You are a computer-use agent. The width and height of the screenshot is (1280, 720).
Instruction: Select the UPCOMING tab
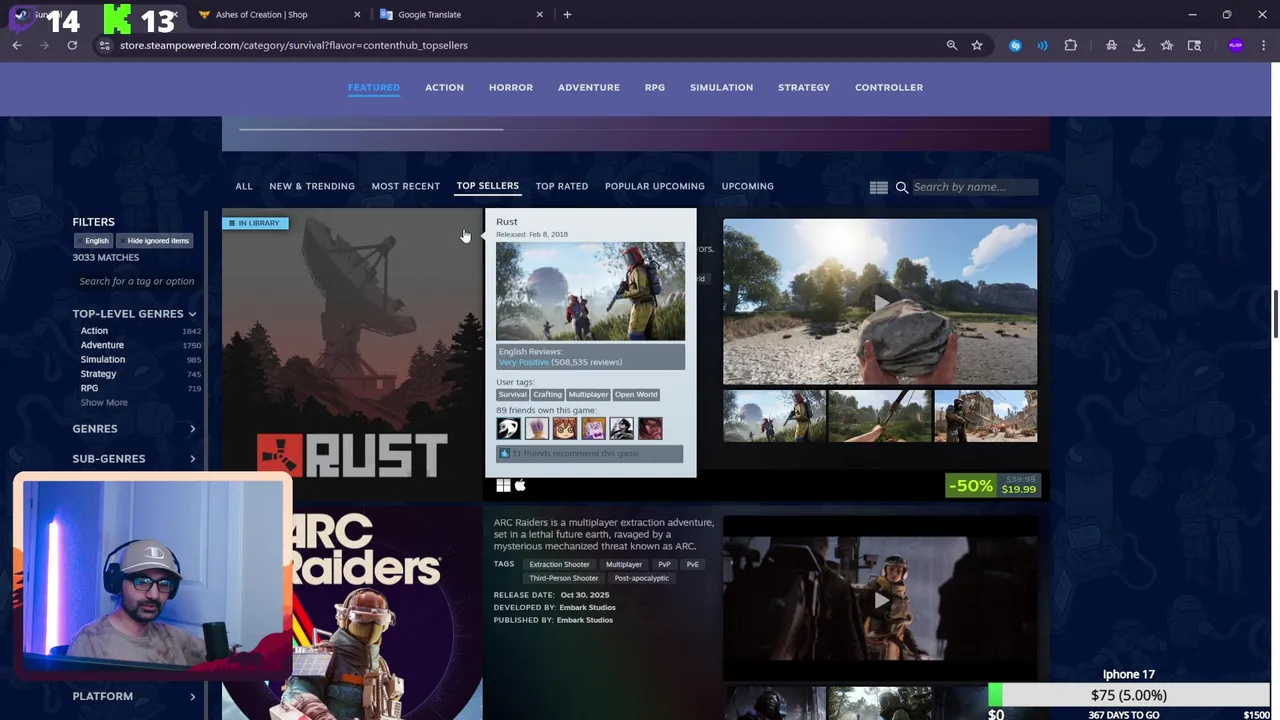coord(748,186)
